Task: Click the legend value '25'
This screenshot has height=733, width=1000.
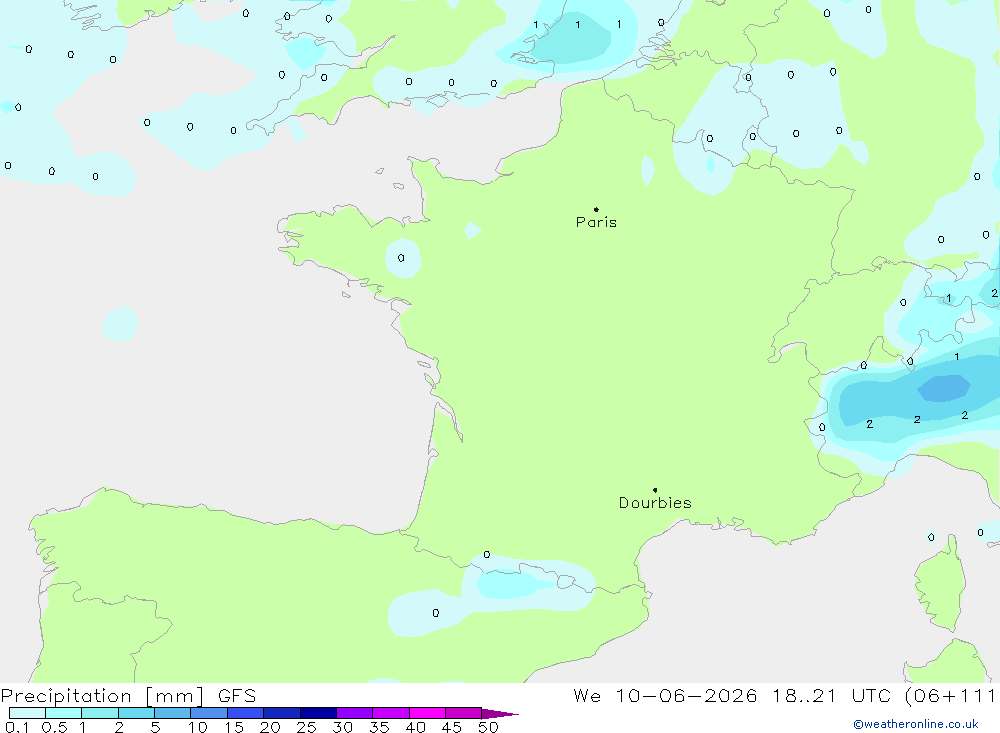Action: coord(306,727)
